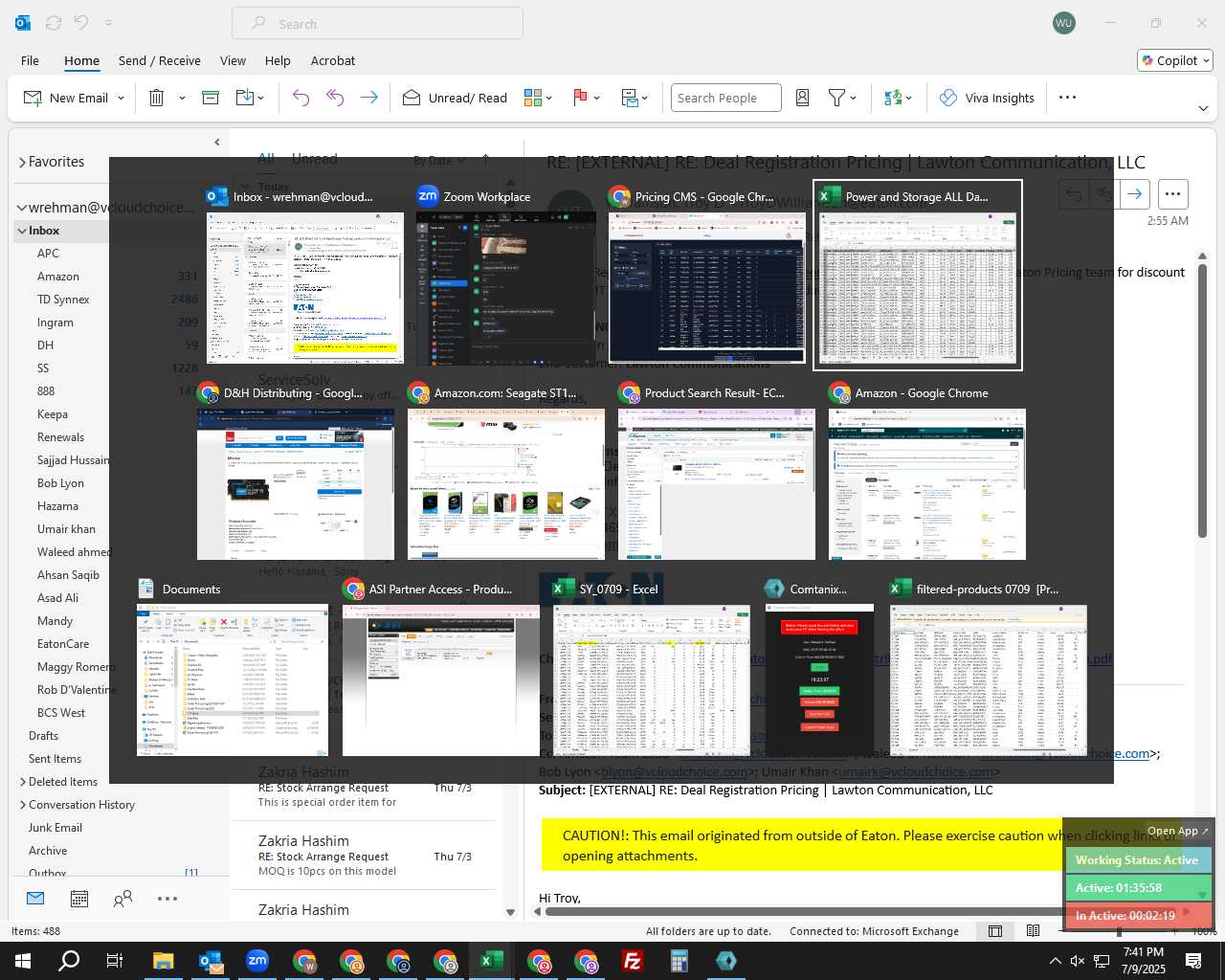The height and width of the screenshot is (980, 1225).
Task: Click the Windows Start button
Action: (x=23, y=961)
